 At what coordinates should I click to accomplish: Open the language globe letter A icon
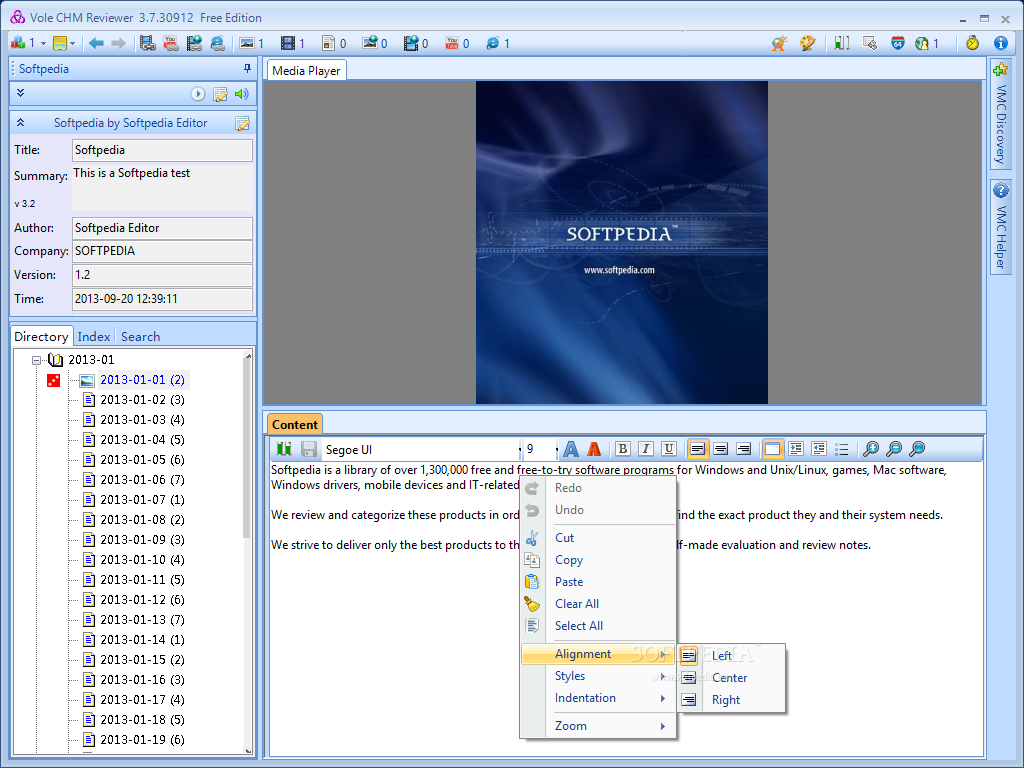pos(778,43)
